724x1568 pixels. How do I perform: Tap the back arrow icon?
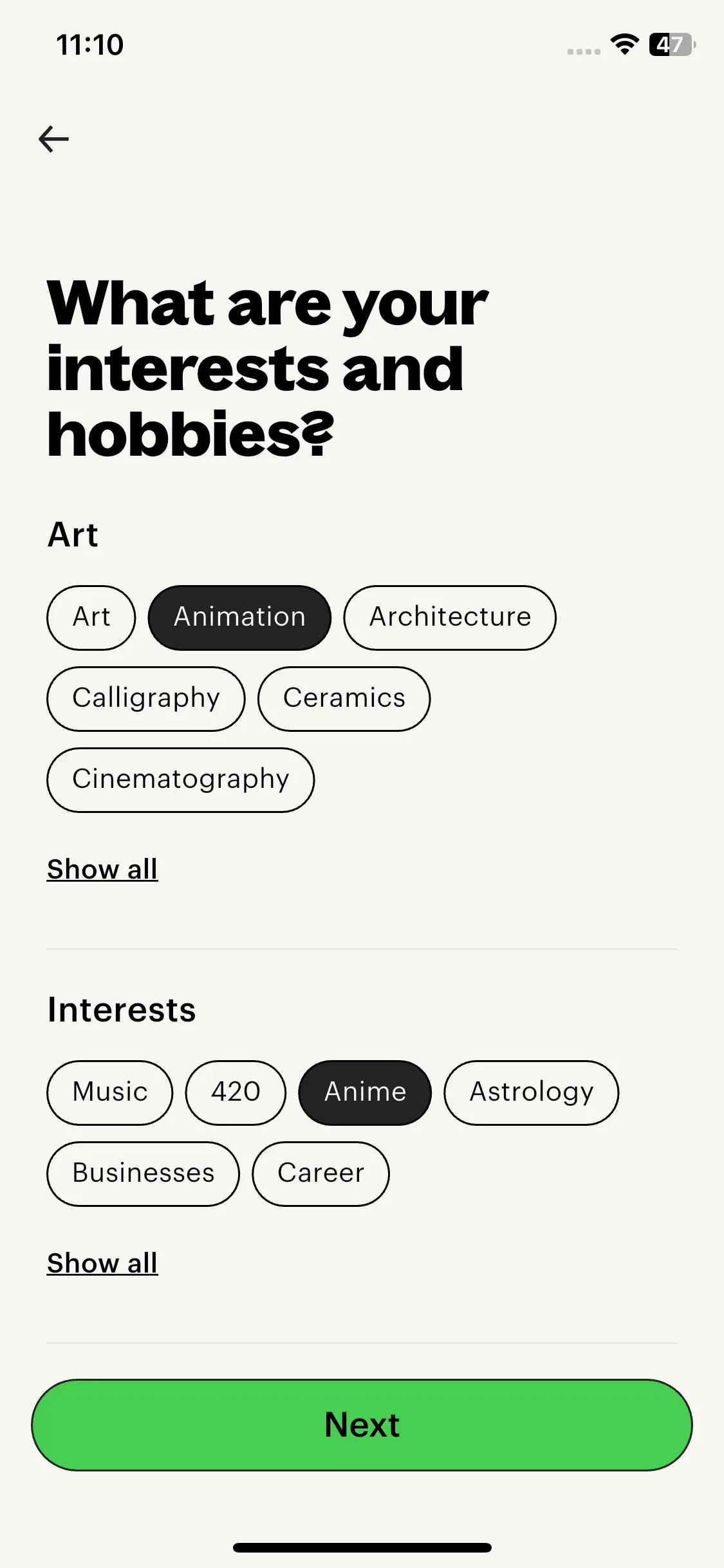[54, 139]
